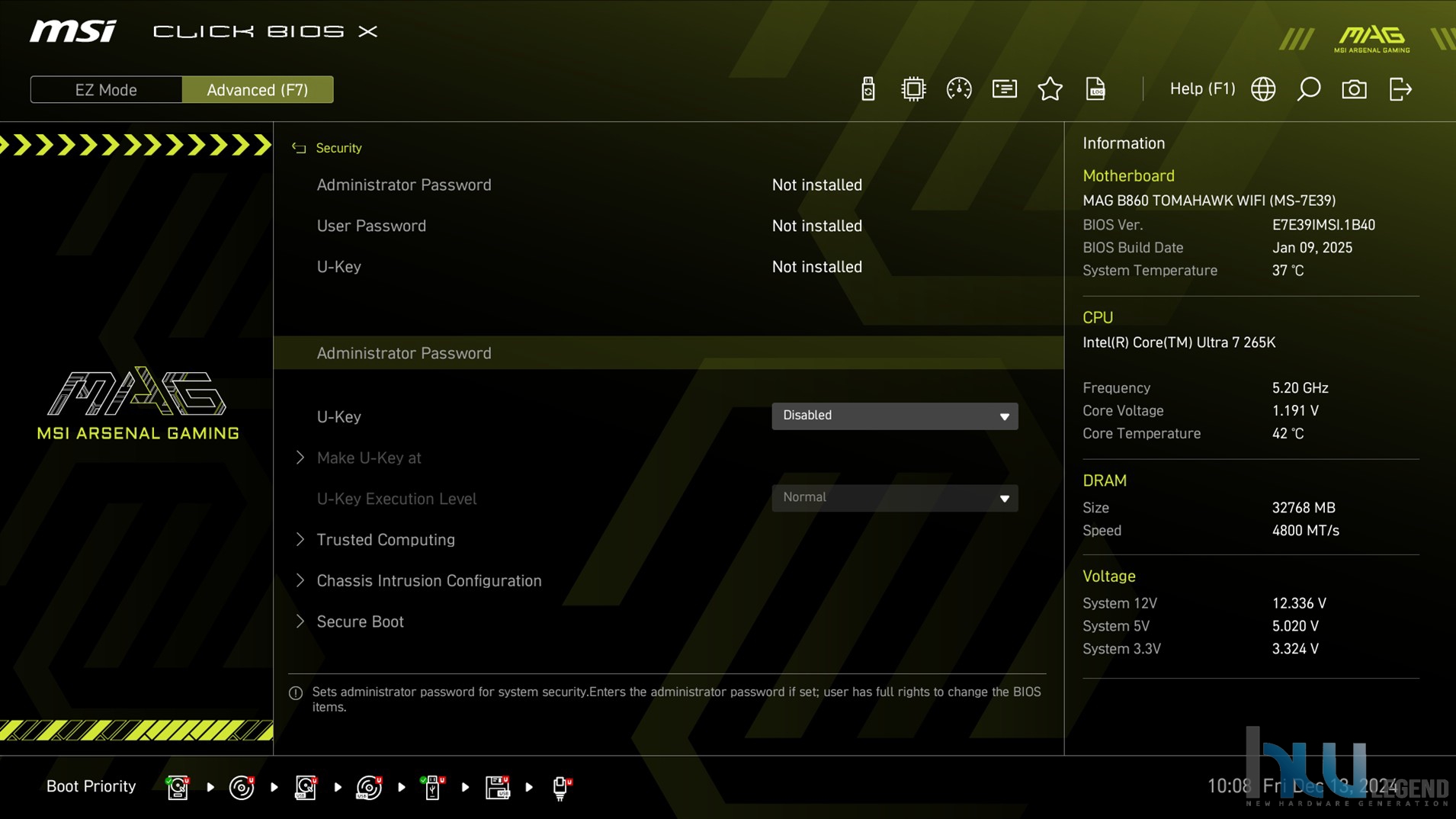This screenshot has height=819, width=1456.
Task: Click the CPU heading in Information
Action: pyautogui.click(x=1098, y=318)
